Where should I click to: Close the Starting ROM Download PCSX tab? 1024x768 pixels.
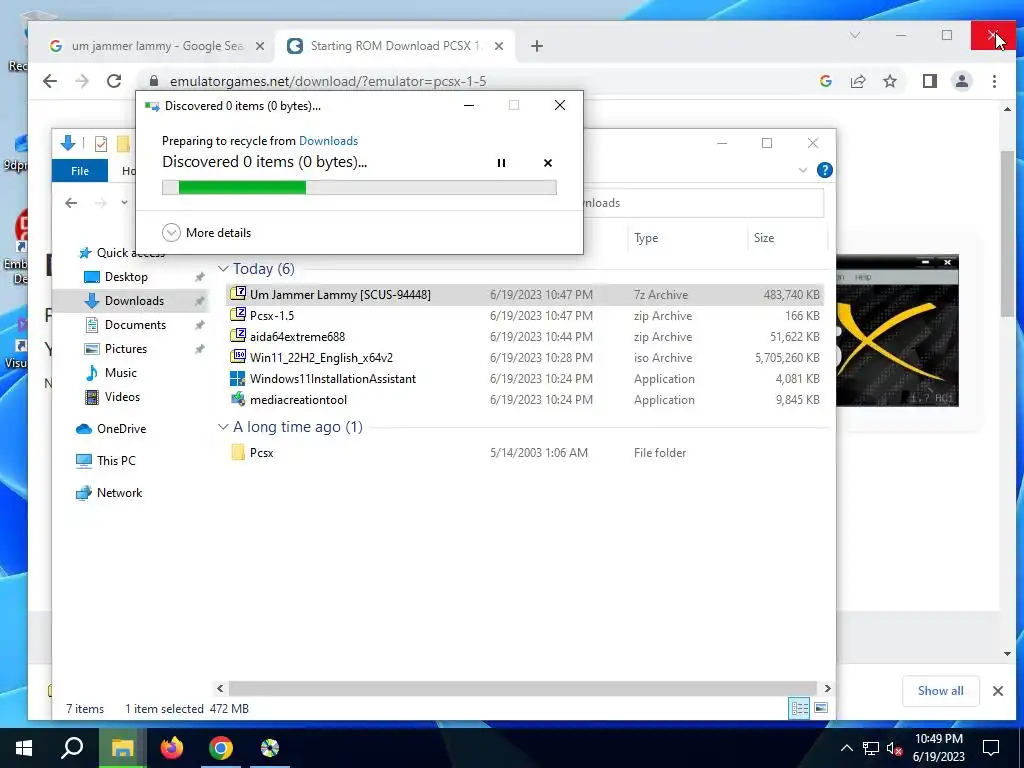coord(499,46)
